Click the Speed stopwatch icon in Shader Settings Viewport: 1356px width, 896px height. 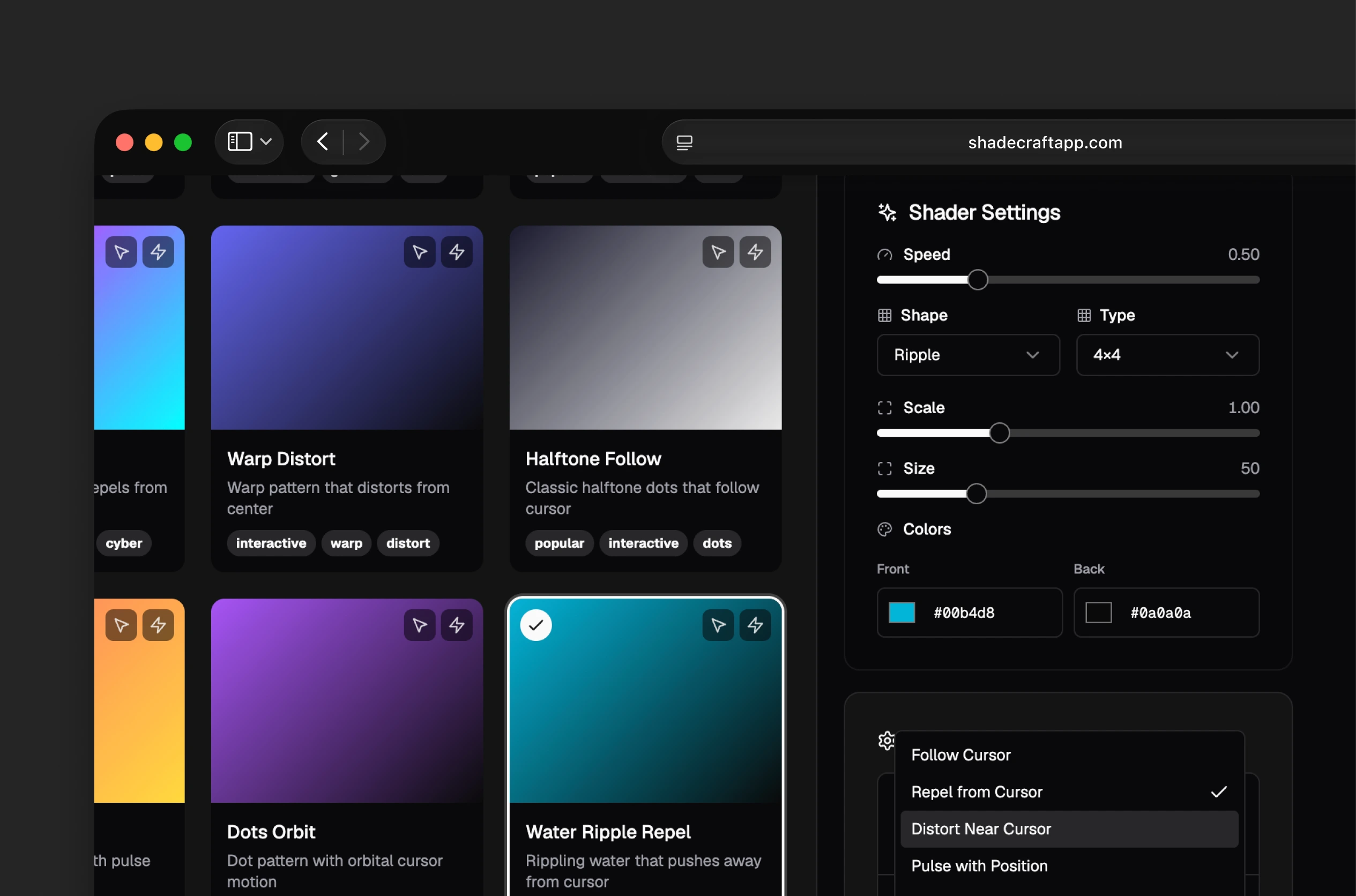(884, 255)
